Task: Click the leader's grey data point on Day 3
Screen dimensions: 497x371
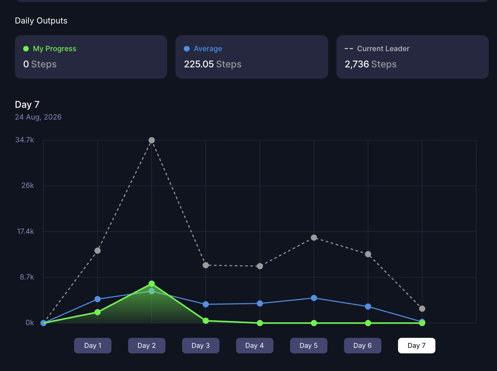Action: [x=206, y=265]
